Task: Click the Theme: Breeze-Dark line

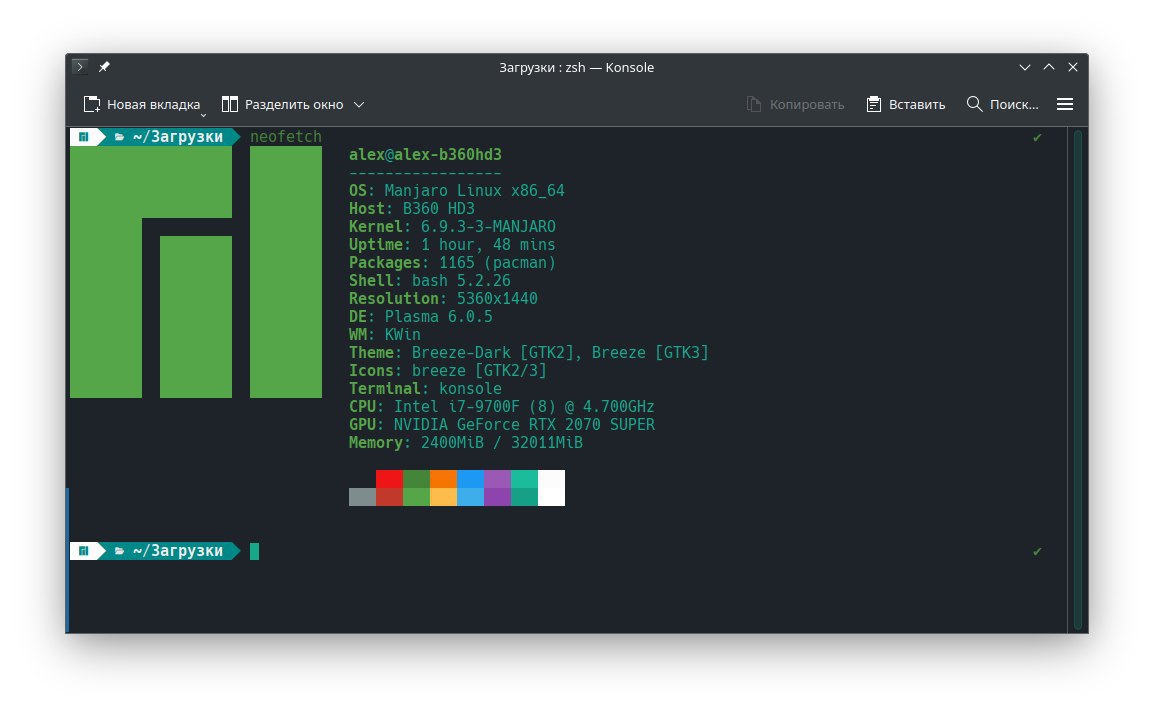Action: click(x=529, y=353)
